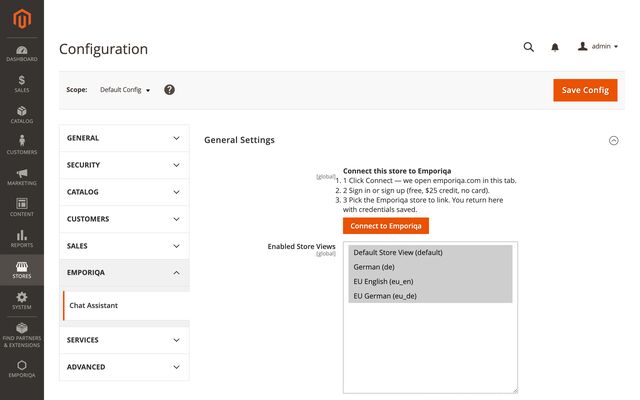This screenshot has height=400, width=640.
Task: Select EU German (eu_de) store view
Action: tap(430, 296)
